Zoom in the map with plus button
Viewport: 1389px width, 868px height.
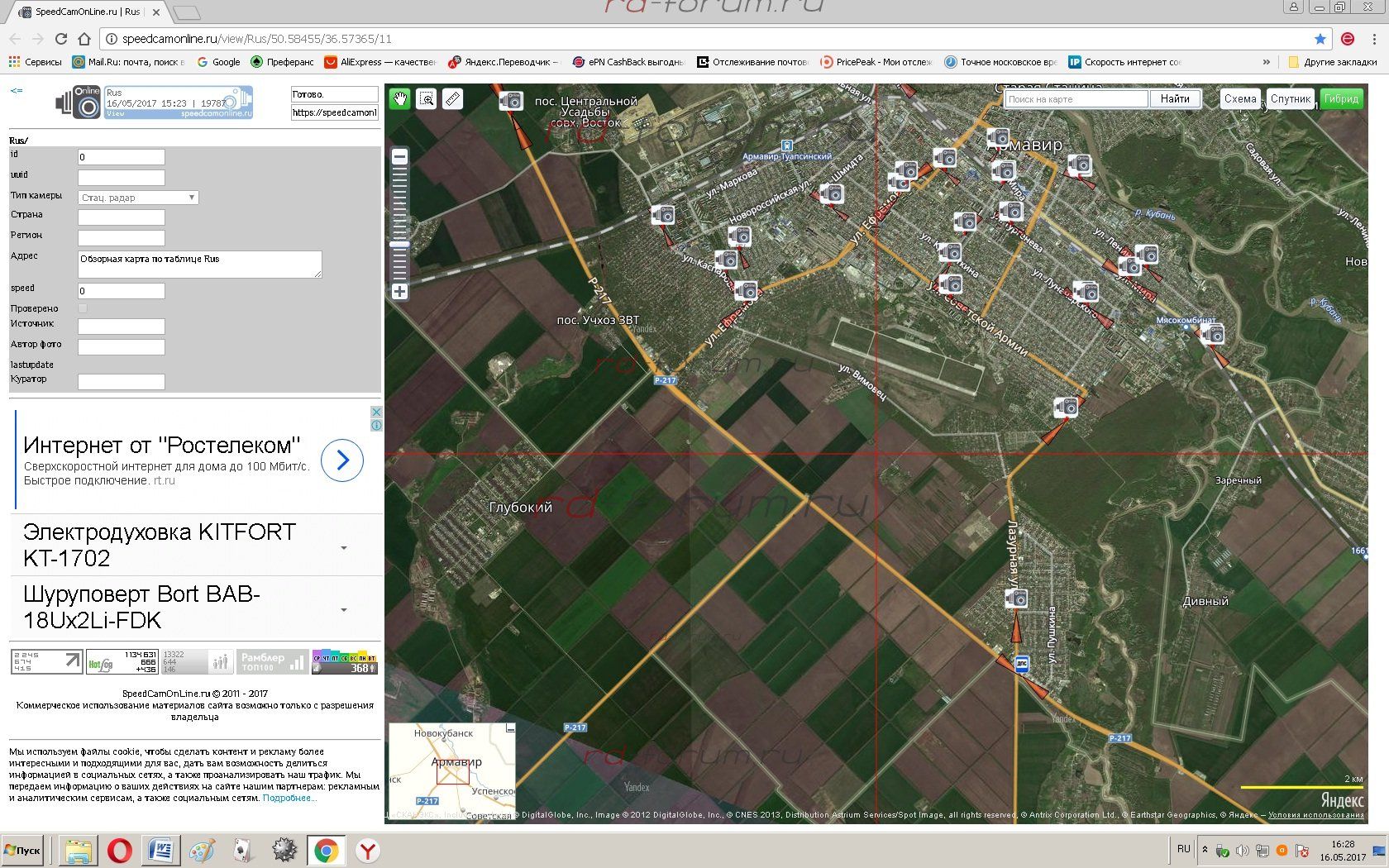(x=399, y=291)
